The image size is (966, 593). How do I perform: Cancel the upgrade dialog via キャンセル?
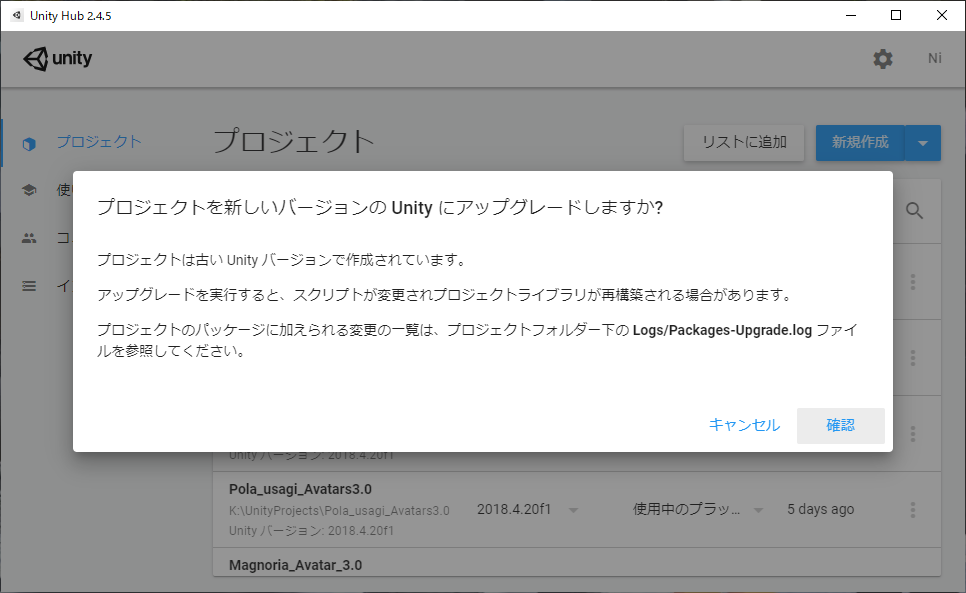click(x=744, y=425)
